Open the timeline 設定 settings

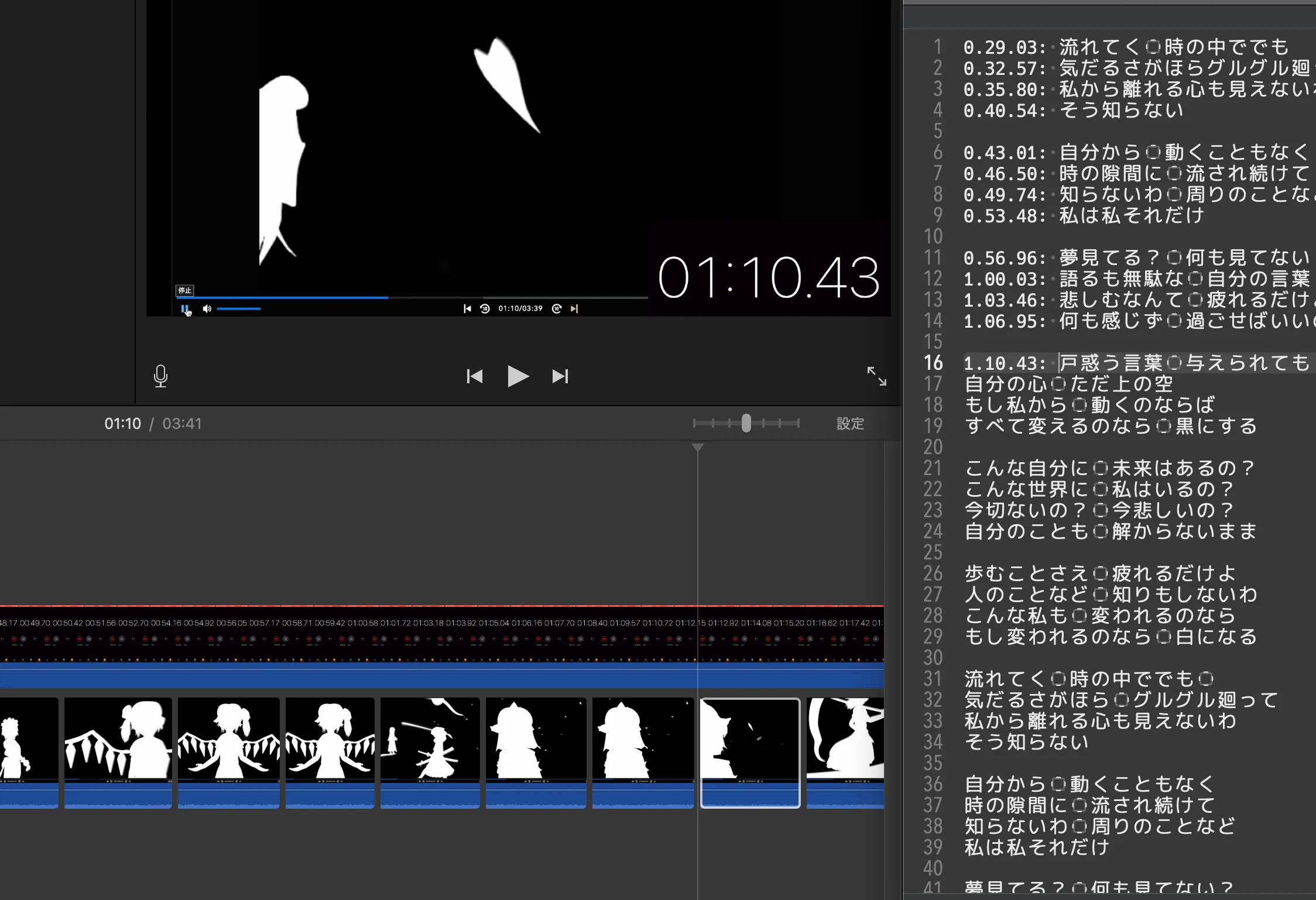point(850,423)
